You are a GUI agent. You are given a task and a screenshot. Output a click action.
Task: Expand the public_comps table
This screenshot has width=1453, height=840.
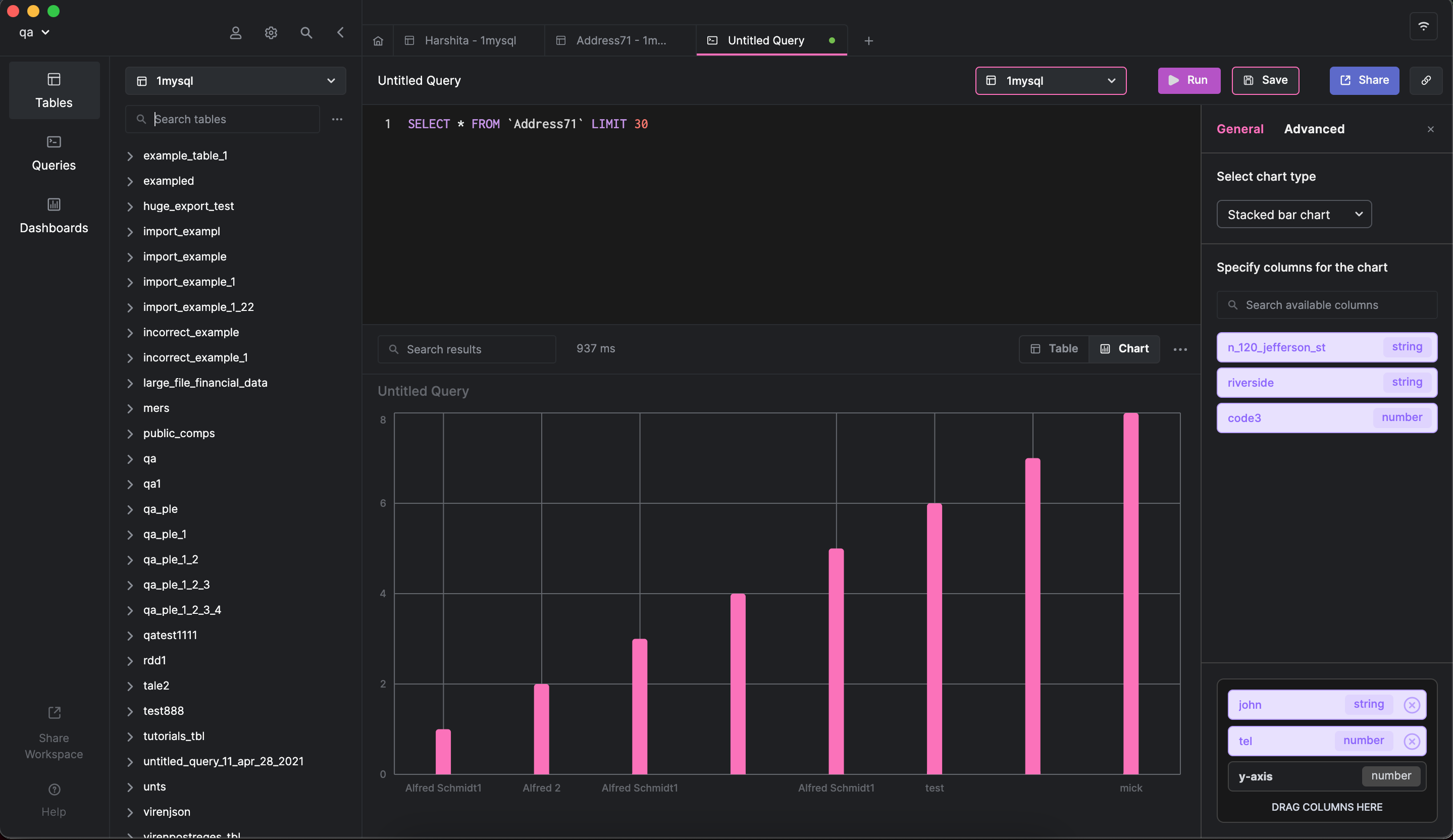coord(179,433)
